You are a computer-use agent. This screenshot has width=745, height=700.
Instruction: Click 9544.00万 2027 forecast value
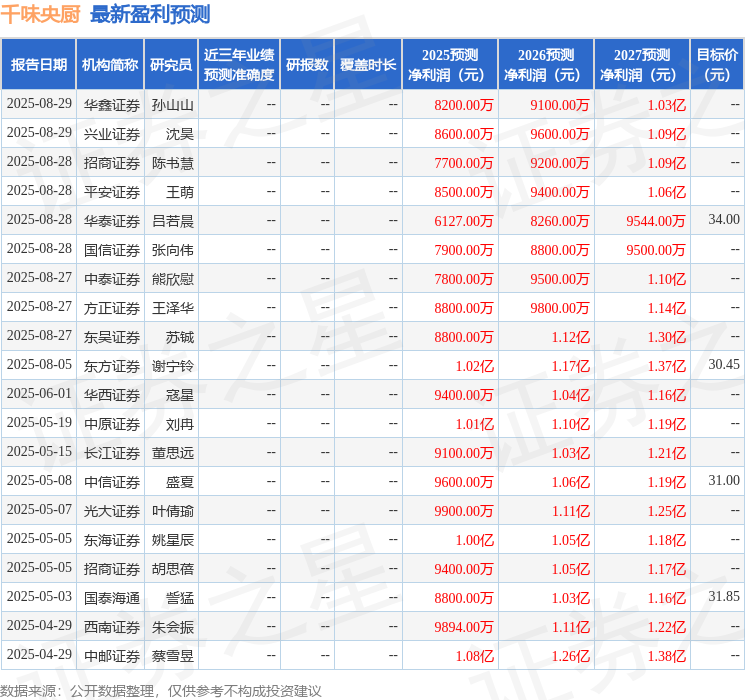[656, 221]
